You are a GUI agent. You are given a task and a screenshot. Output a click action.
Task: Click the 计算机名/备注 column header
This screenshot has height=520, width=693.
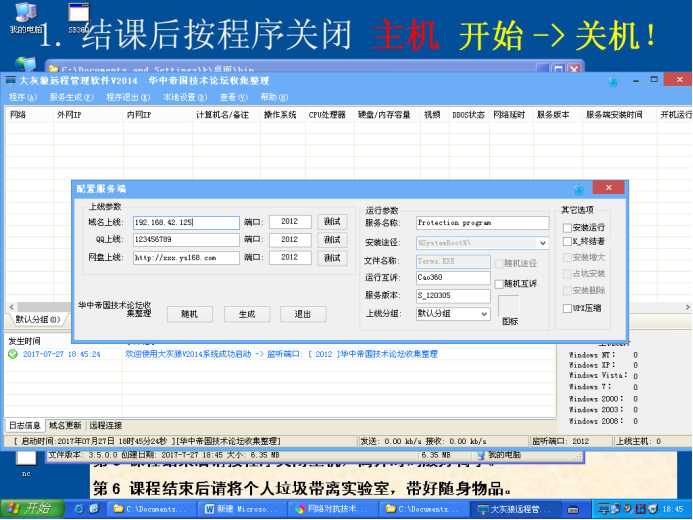pos(222,115)
